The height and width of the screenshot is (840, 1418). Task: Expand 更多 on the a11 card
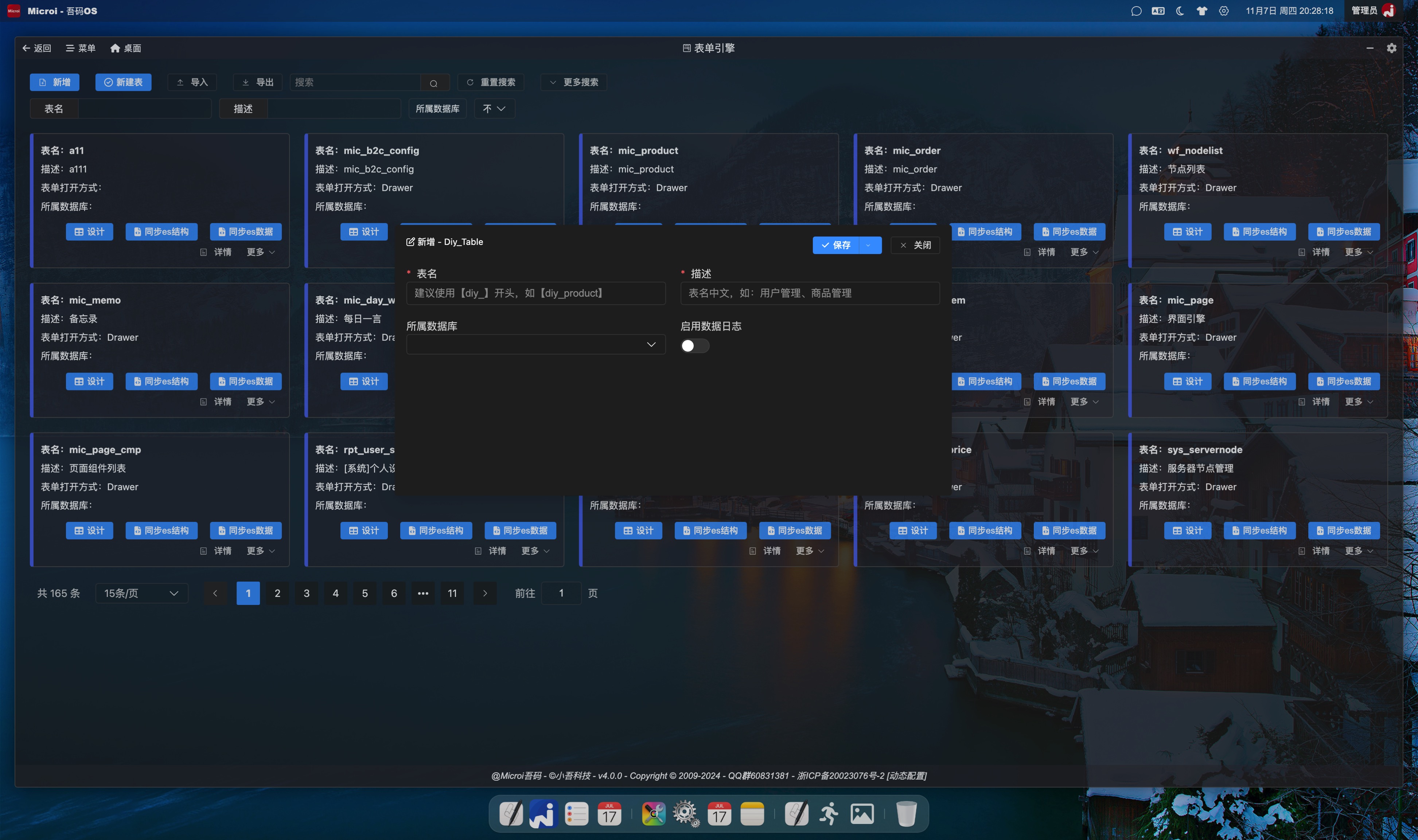pos(261,252)
